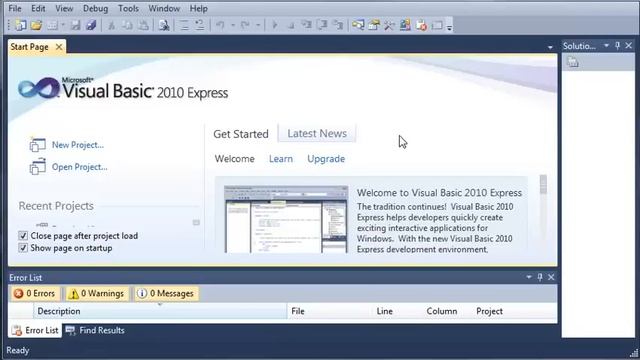The image size is (640, 360).
Task: Sort by File column header
Action: tap(330, 311)
